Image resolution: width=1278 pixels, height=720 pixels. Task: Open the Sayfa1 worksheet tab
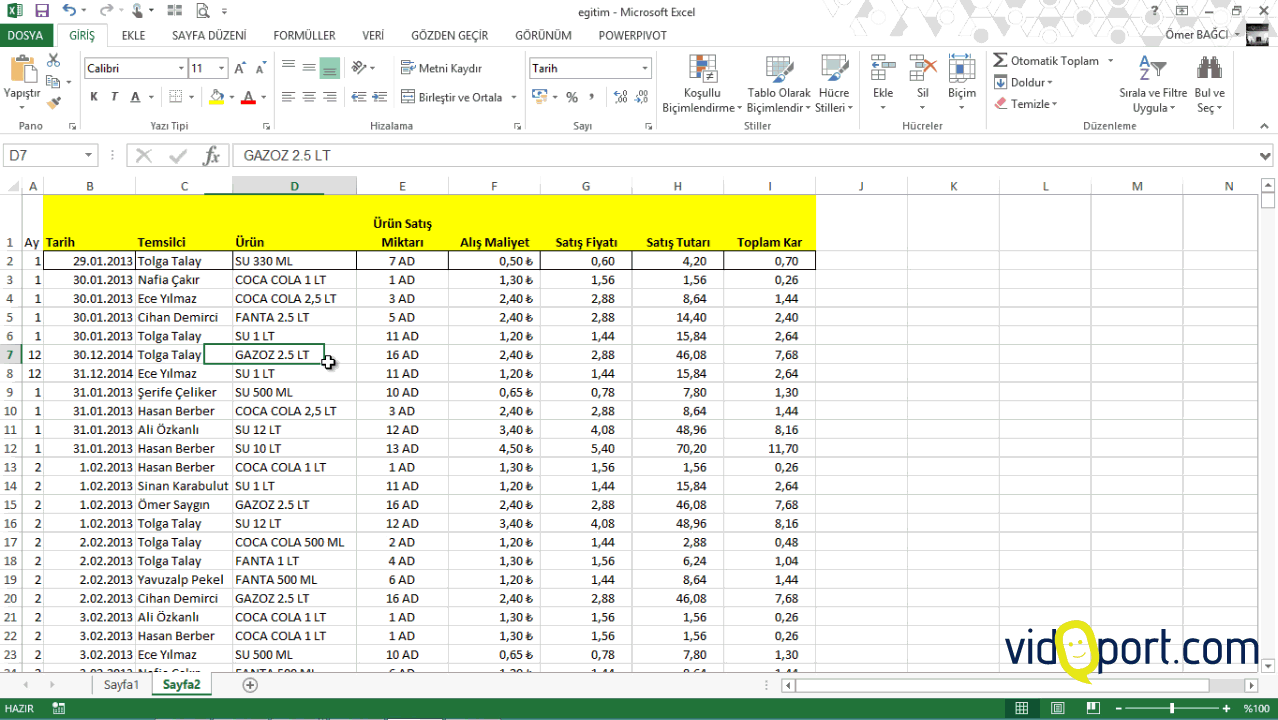121,685
